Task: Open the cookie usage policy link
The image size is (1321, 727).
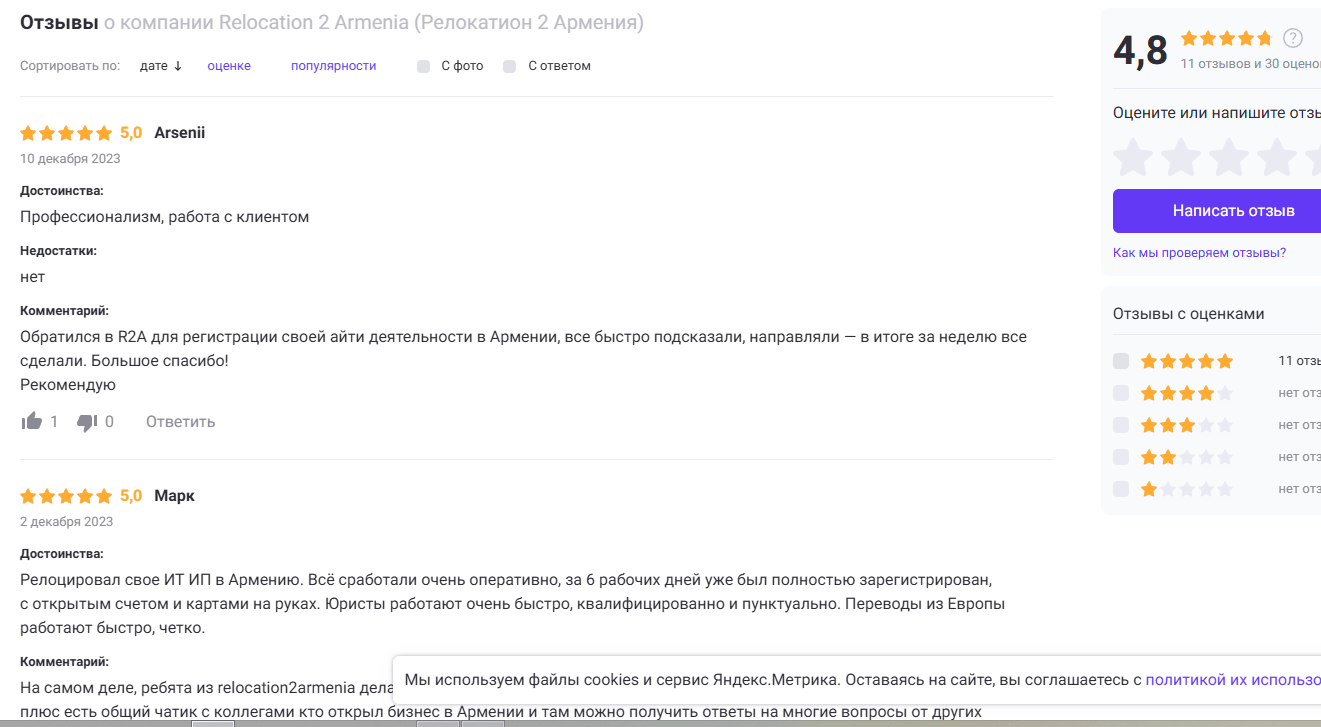Action: (x=1232, y=680)
